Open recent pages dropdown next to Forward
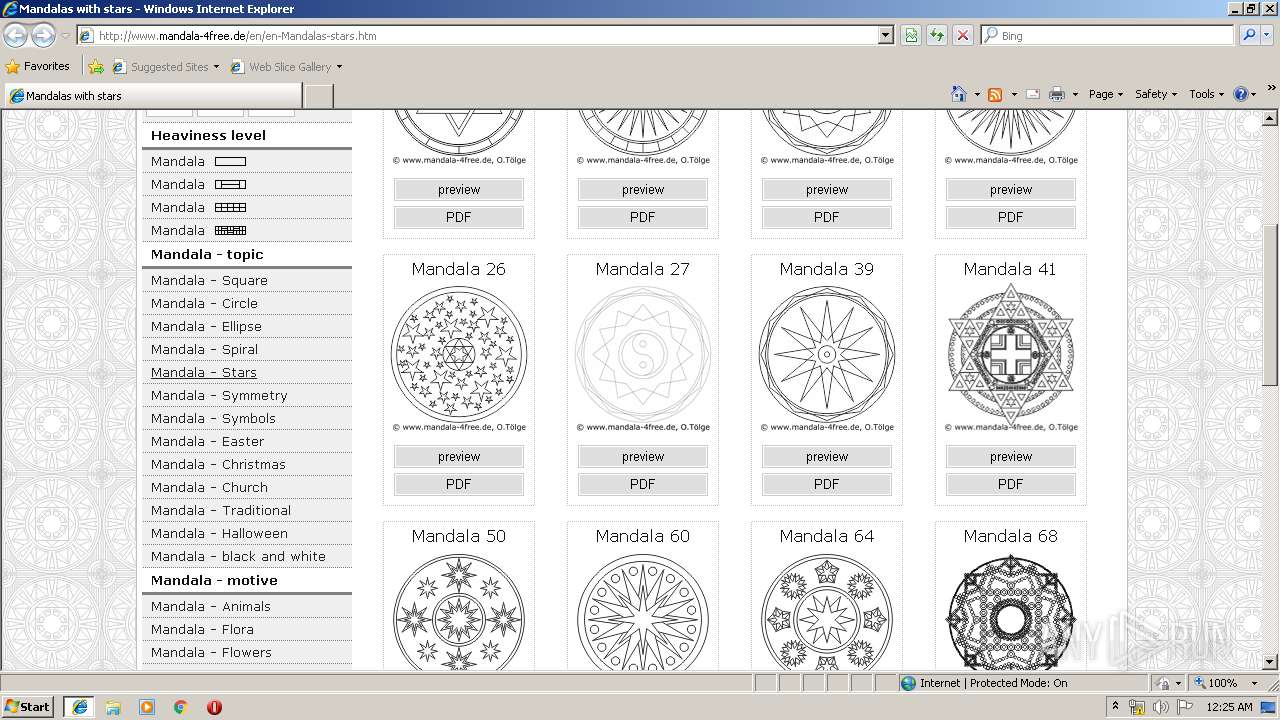1280x720 pixels. 65,35
